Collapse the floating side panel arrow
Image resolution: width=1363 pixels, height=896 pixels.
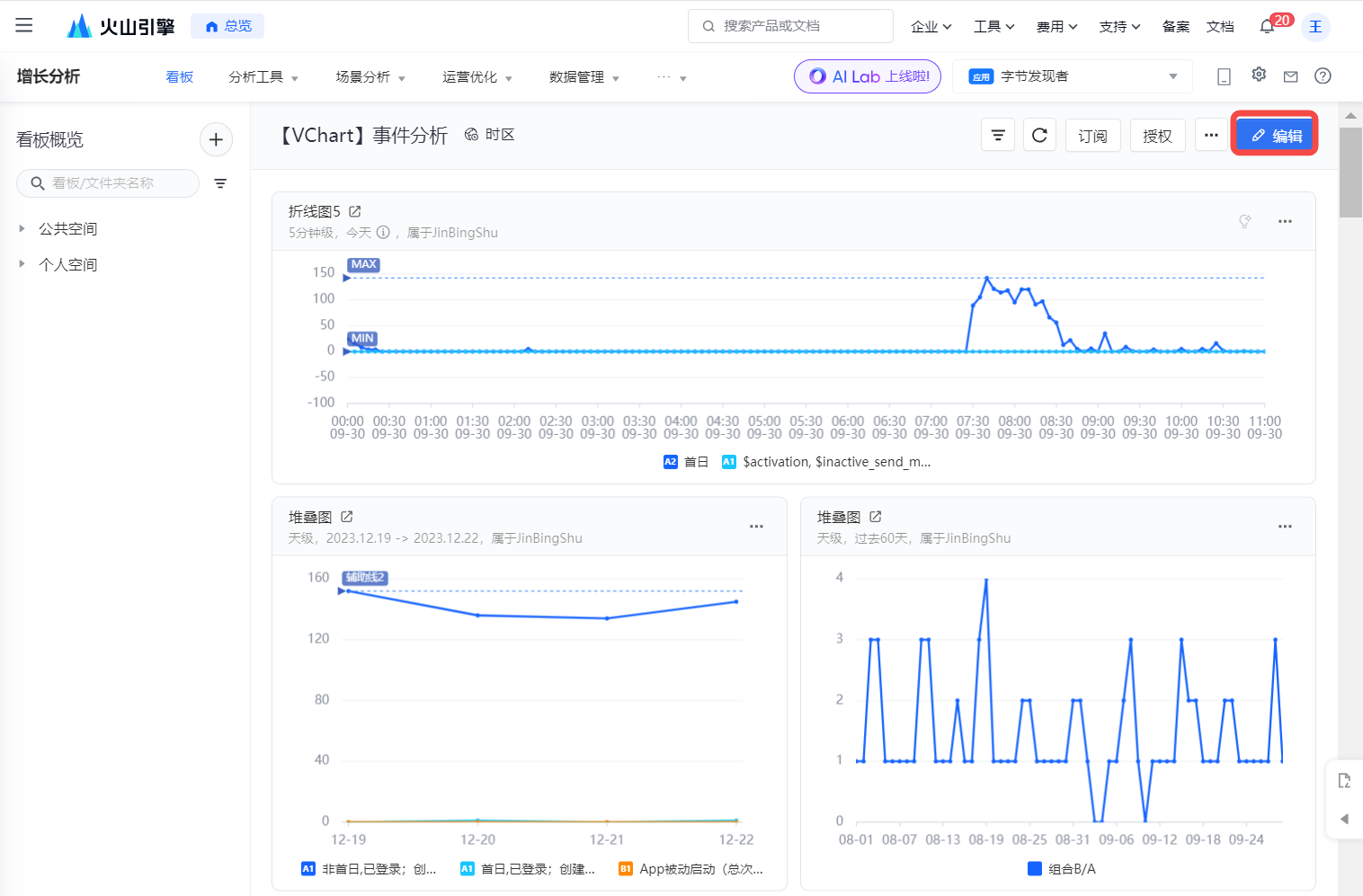click(1344, 819)
